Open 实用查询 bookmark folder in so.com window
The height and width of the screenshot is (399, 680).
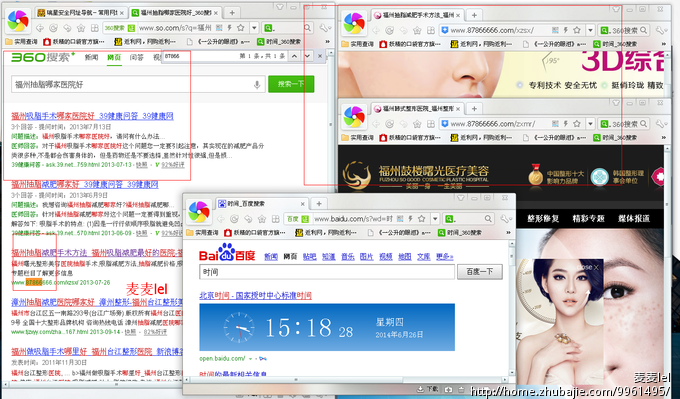pos(21,42)
